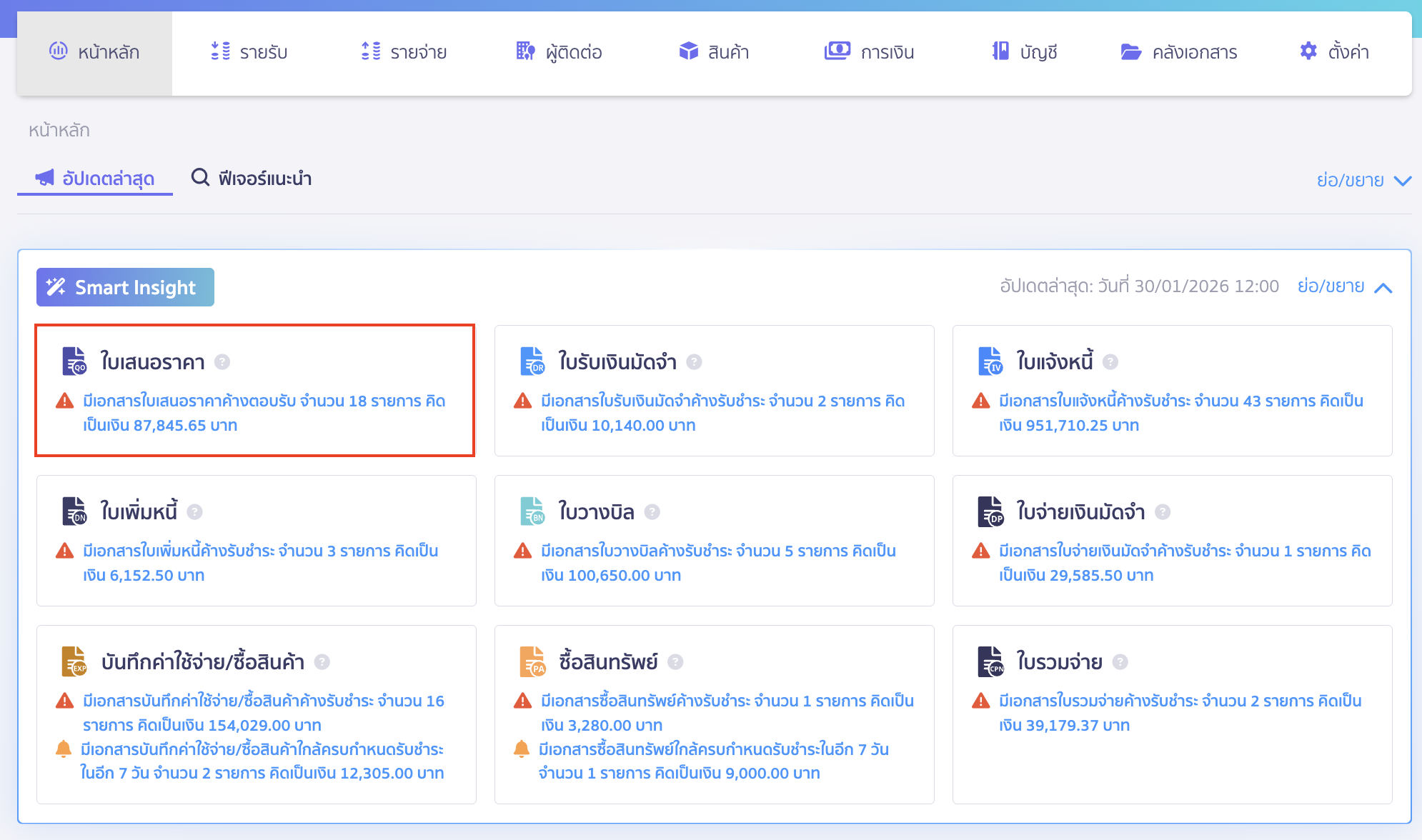
Task: Open คลังเอกสาร folder icon
Action: [1131, 51]
